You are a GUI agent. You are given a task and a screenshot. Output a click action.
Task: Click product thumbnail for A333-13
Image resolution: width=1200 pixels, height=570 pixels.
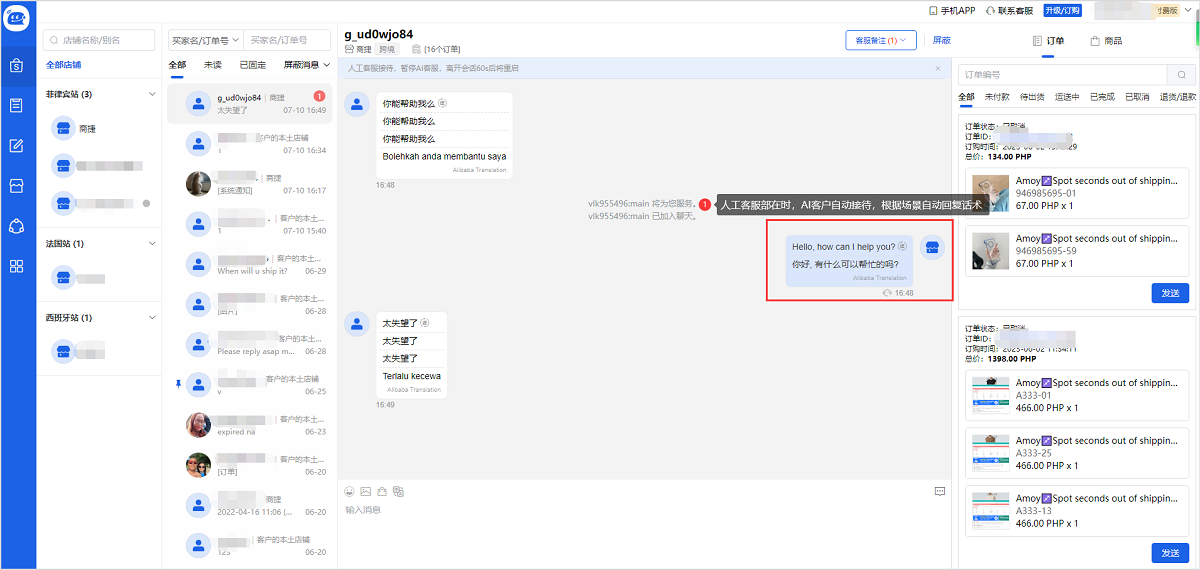pos(992,511)
